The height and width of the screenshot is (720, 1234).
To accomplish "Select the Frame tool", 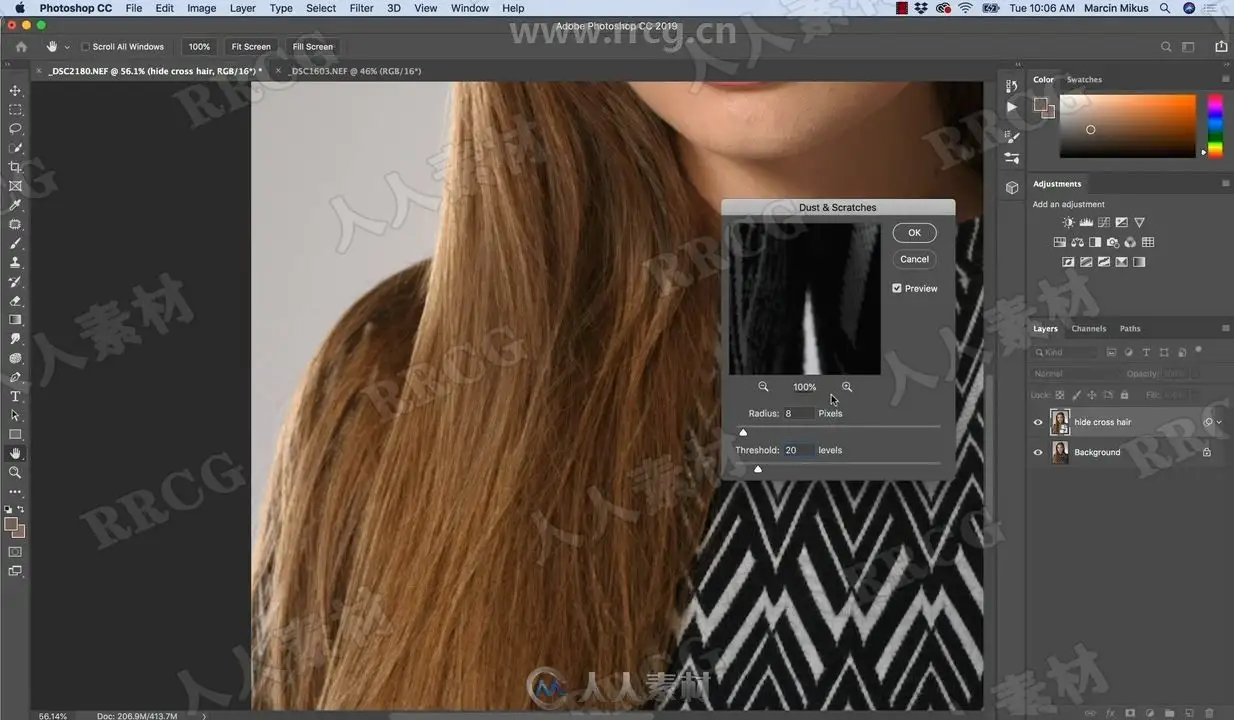I will pyautogui.click(x=15, y=186).
